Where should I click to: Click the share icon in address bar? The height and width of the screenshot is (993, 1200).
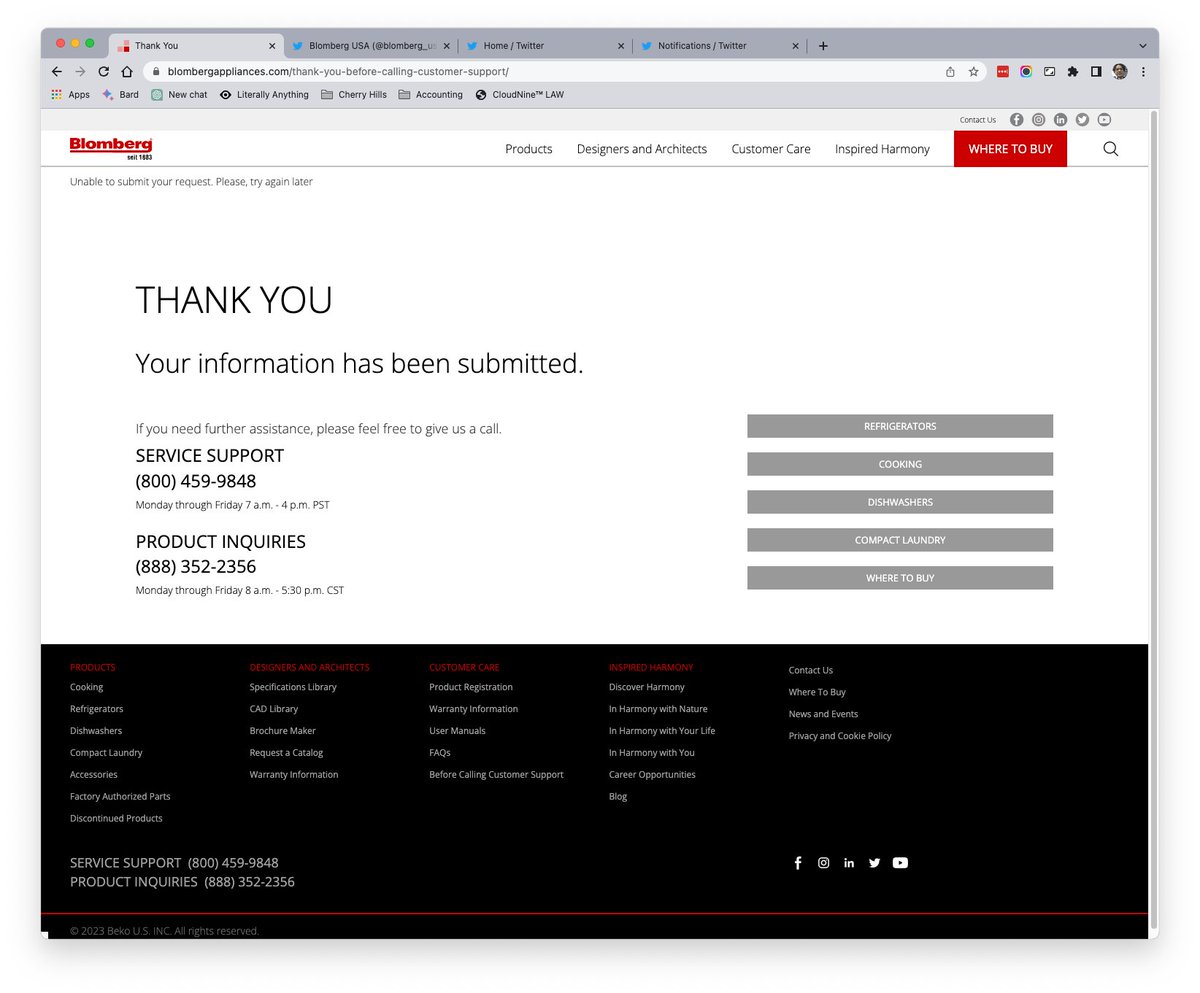pyautogui.click(x=950, y=72)
